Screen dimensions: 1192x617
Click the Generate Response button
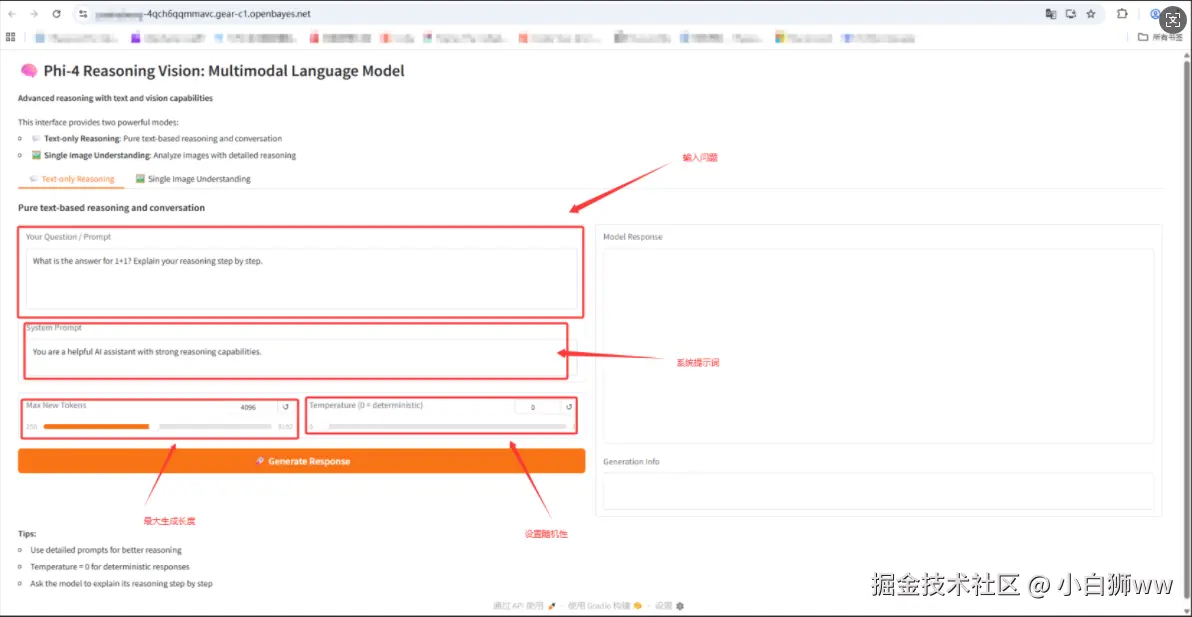pyautogui.click(x=302, y=461)
